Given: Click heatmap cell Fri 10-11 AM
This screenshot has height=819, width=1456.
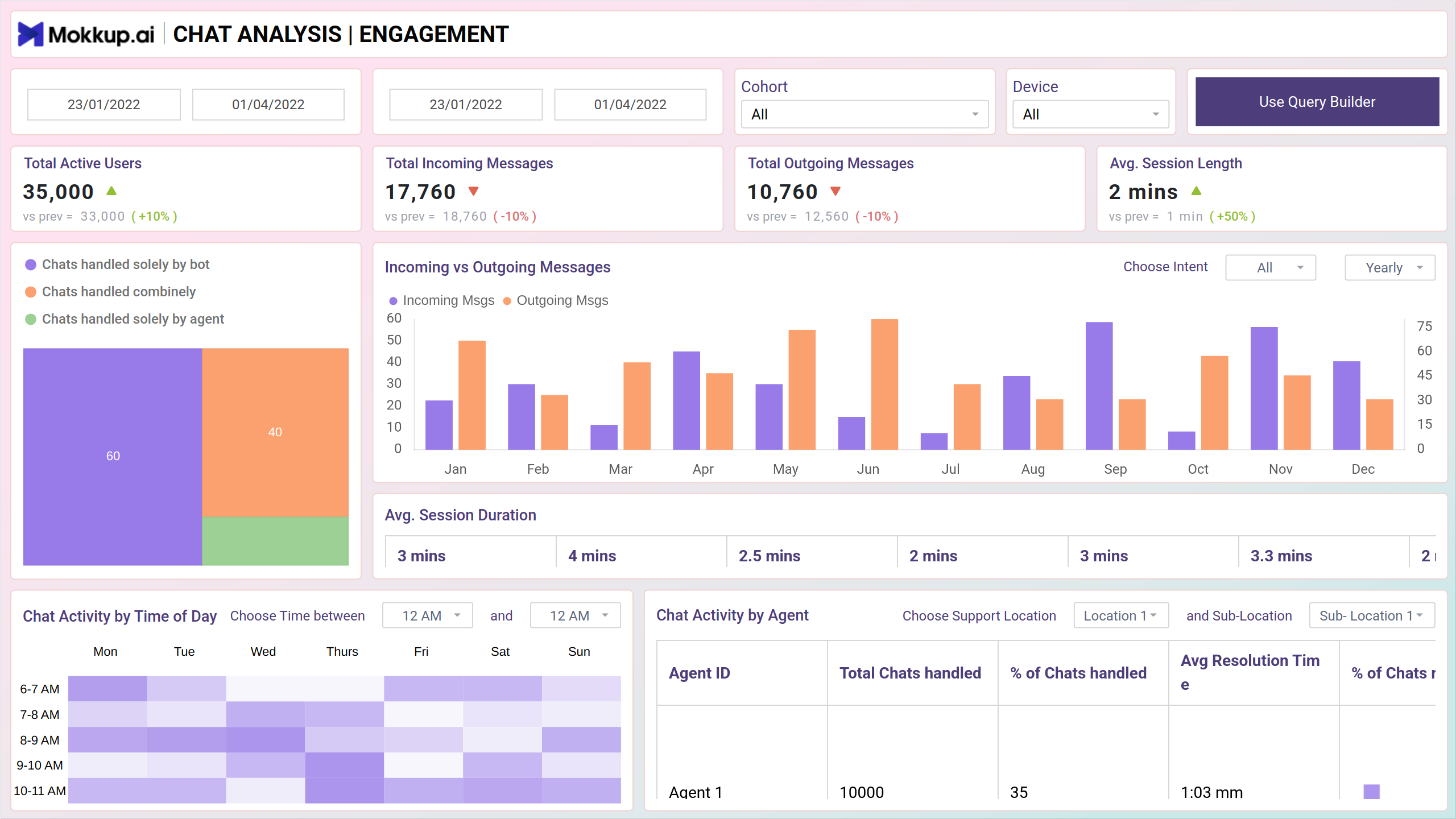Looking at the screenshot, I should (424, 791).
